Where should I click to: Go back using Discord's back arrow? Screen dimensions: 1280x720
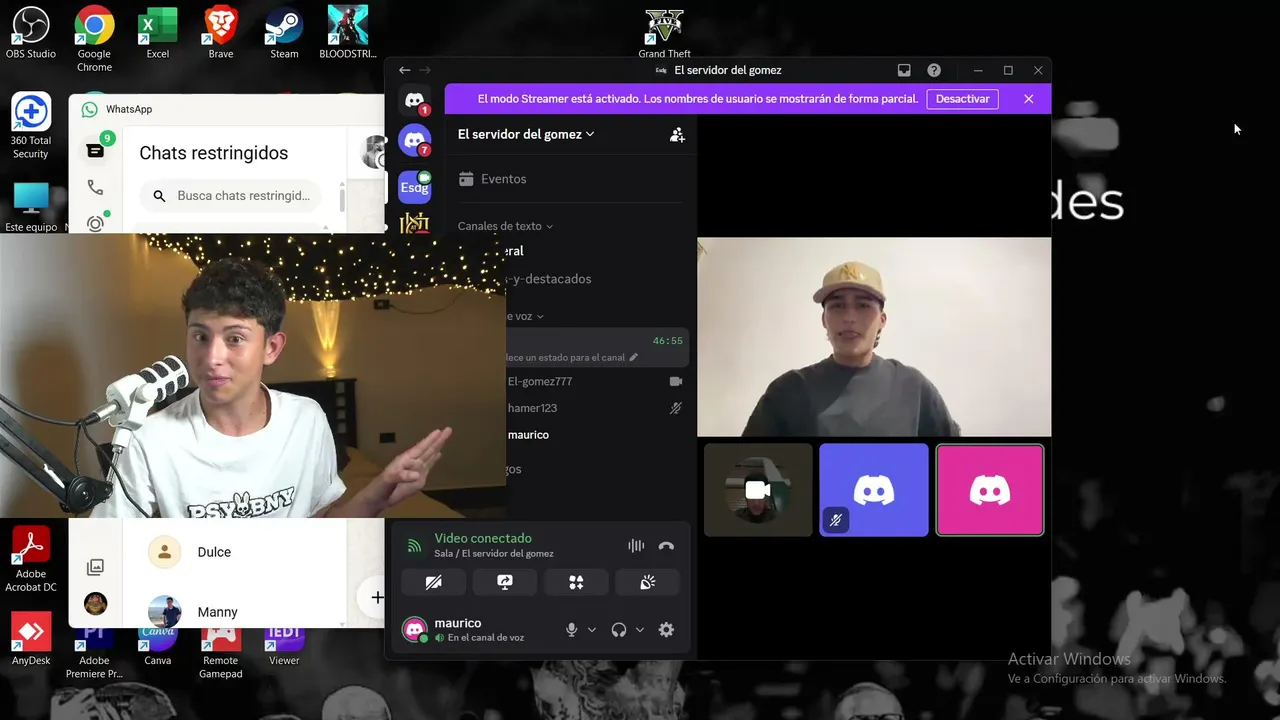coord(404,70)
